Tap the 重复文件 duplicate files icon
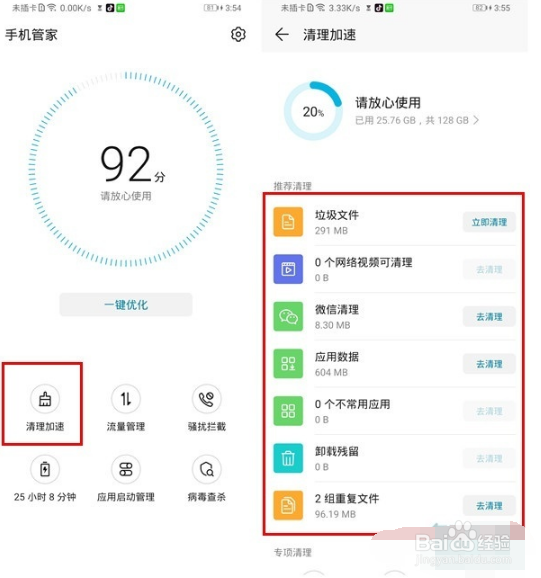 click(x=288, y=505)
